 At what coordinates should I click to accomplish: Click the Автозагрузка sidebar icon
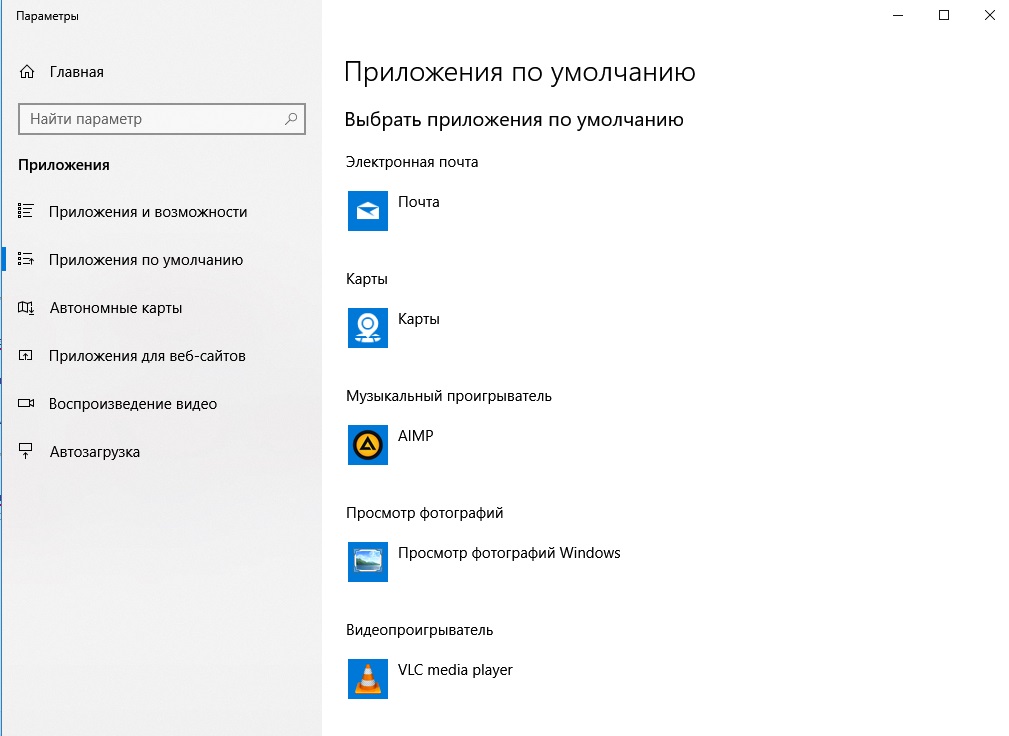point(27,452)
